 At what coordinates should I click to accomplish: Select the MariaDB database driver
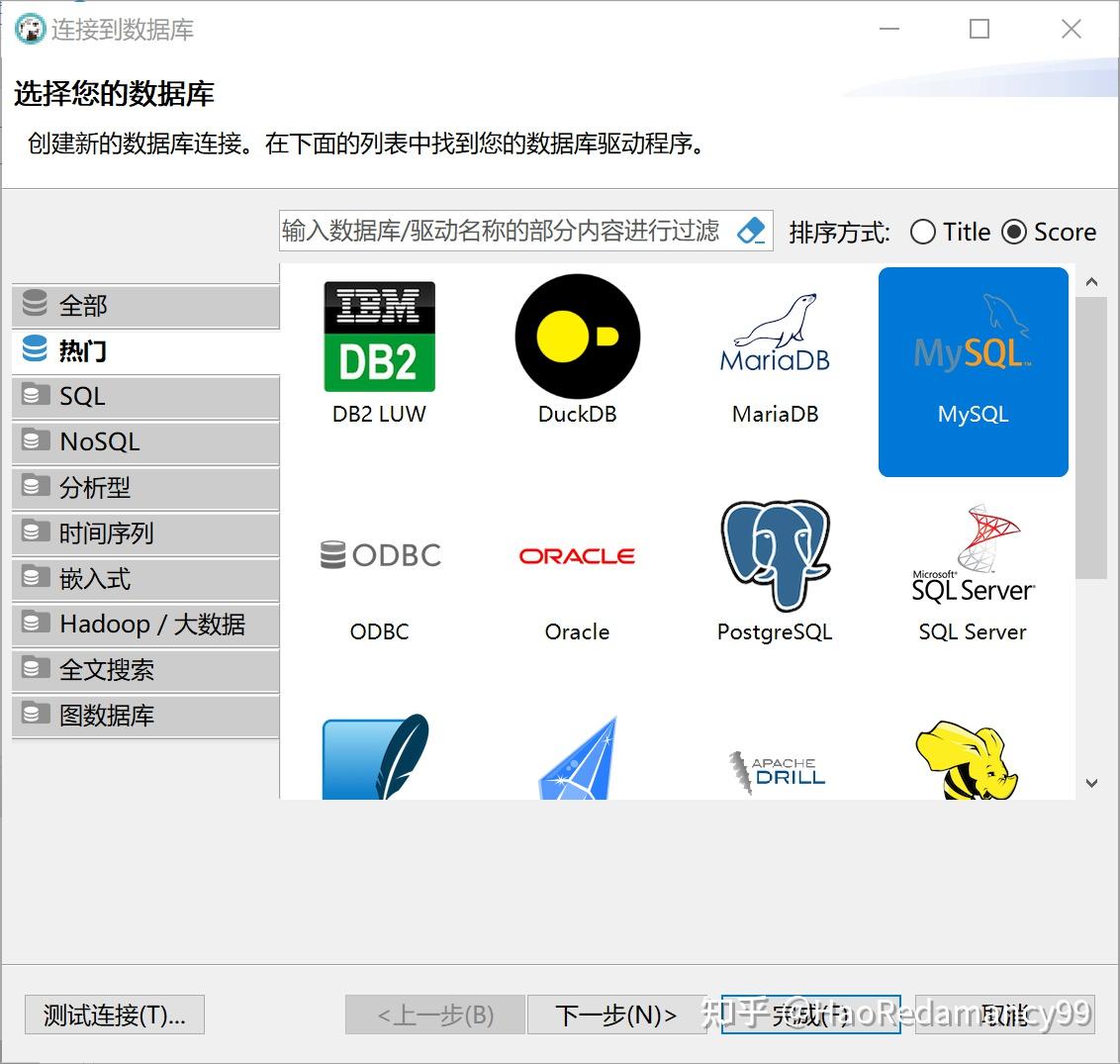774,351
